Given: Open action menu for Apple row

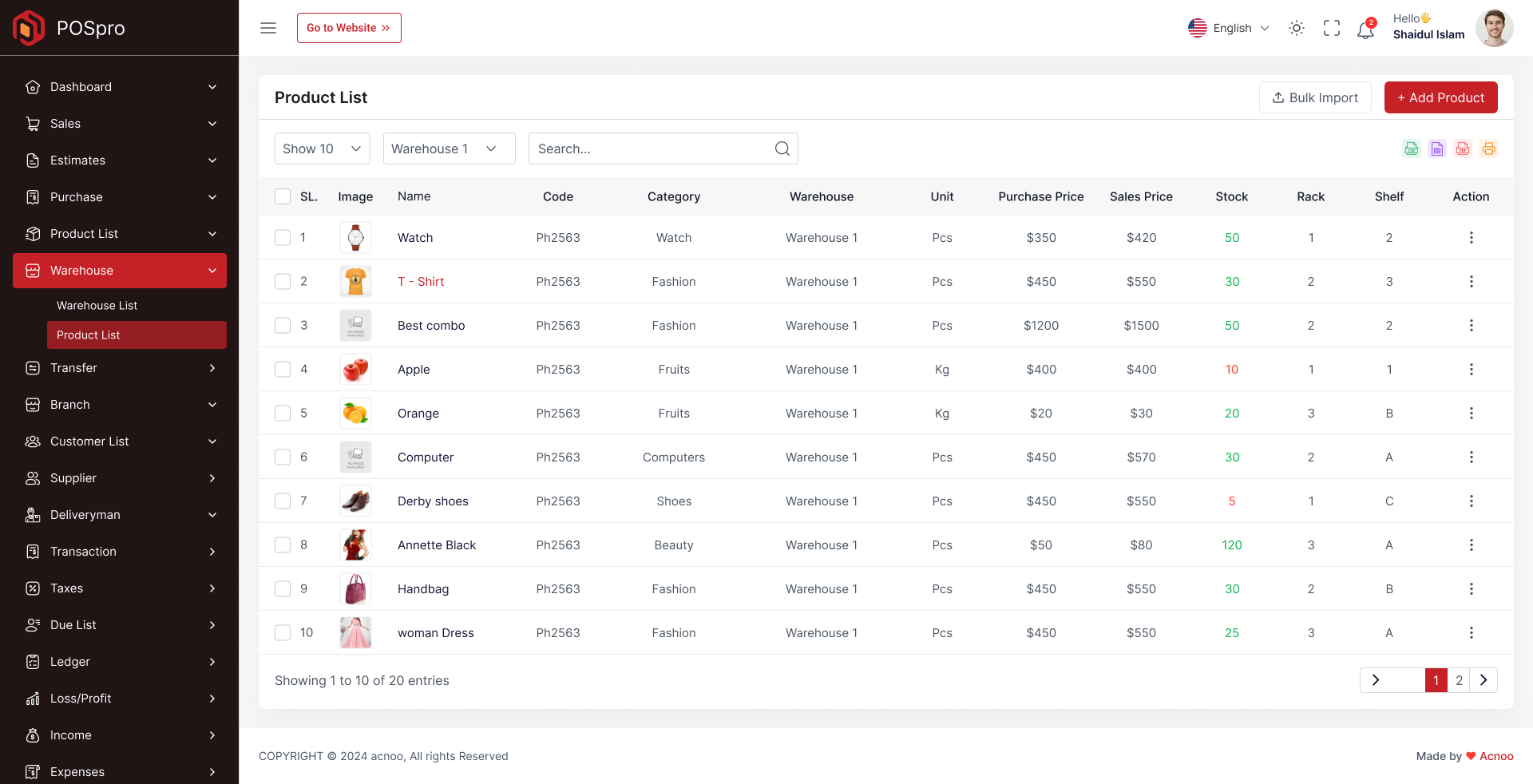Looking at the screenshot, I should [x=1471, y=369].
